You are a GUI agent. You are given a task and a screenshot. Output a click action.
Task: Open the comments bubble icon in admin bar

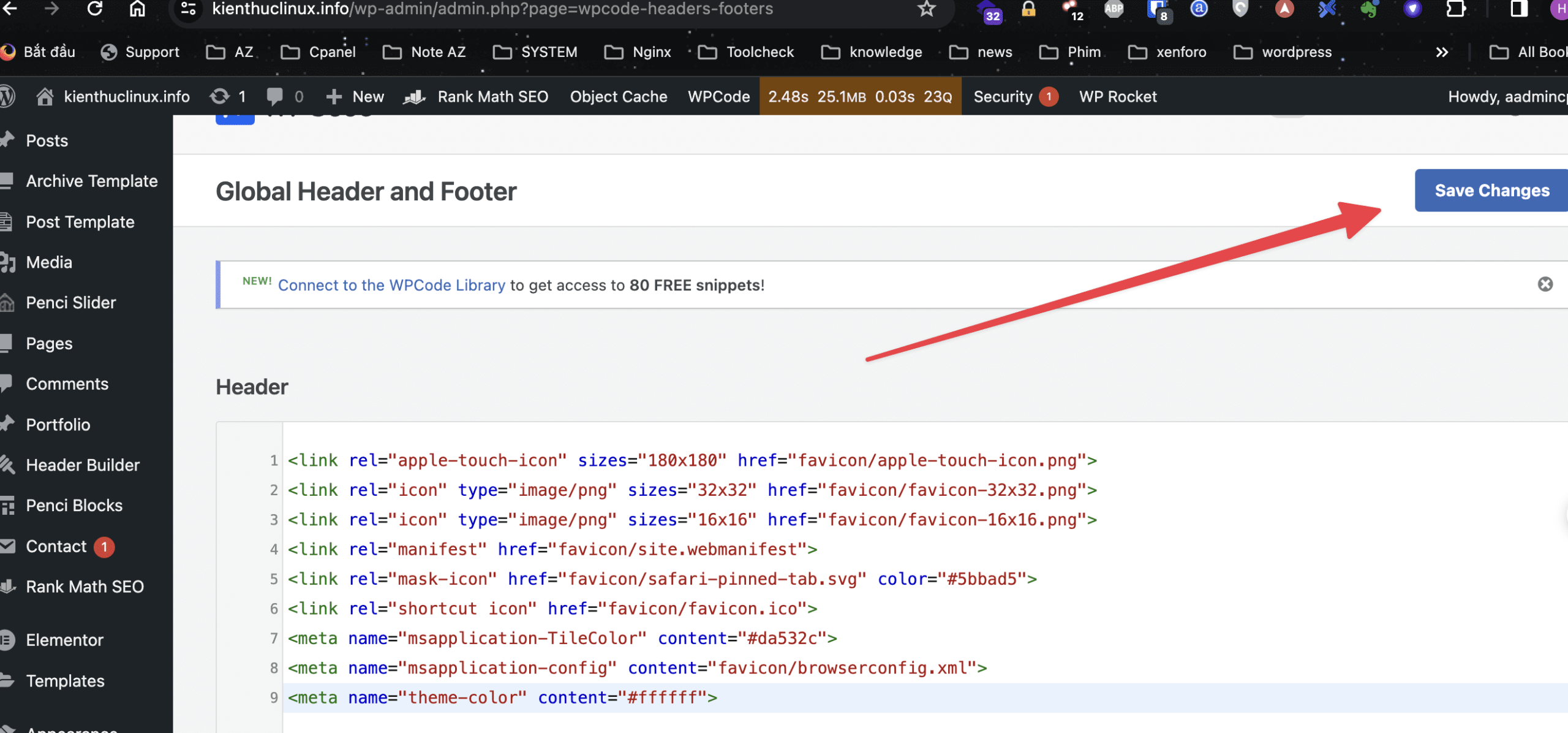[x=275, y=97]
